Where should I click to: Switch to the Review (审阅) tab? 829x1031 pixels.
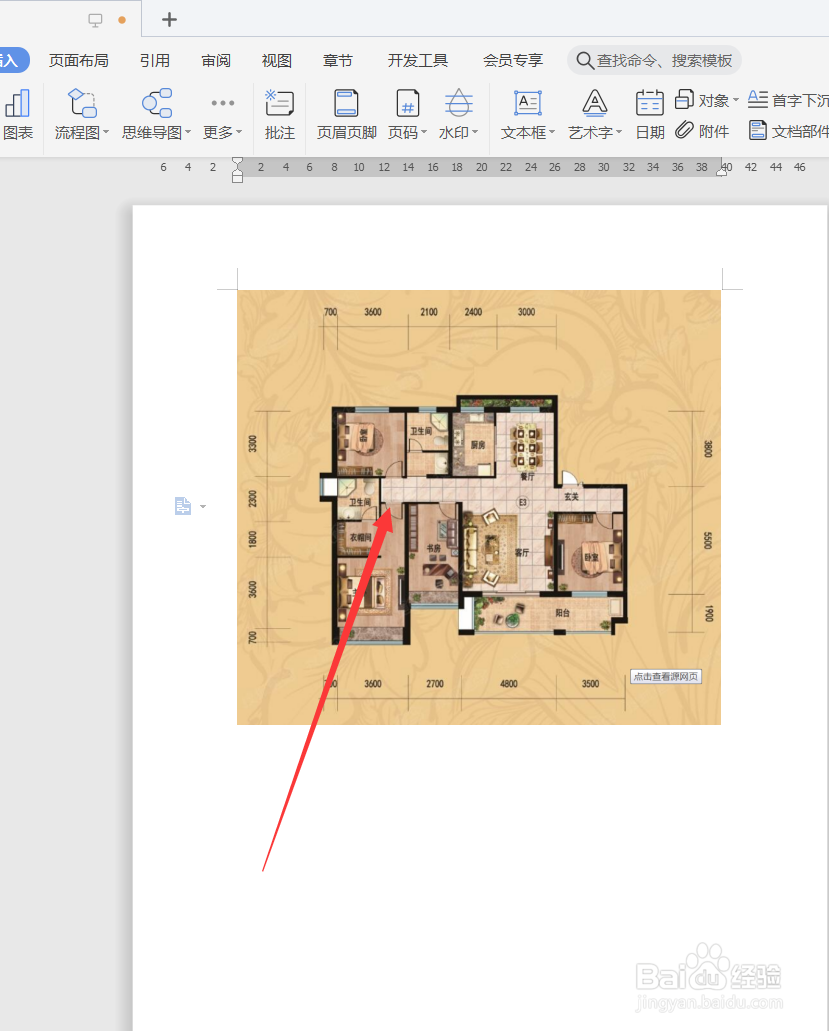pos(216,60)
